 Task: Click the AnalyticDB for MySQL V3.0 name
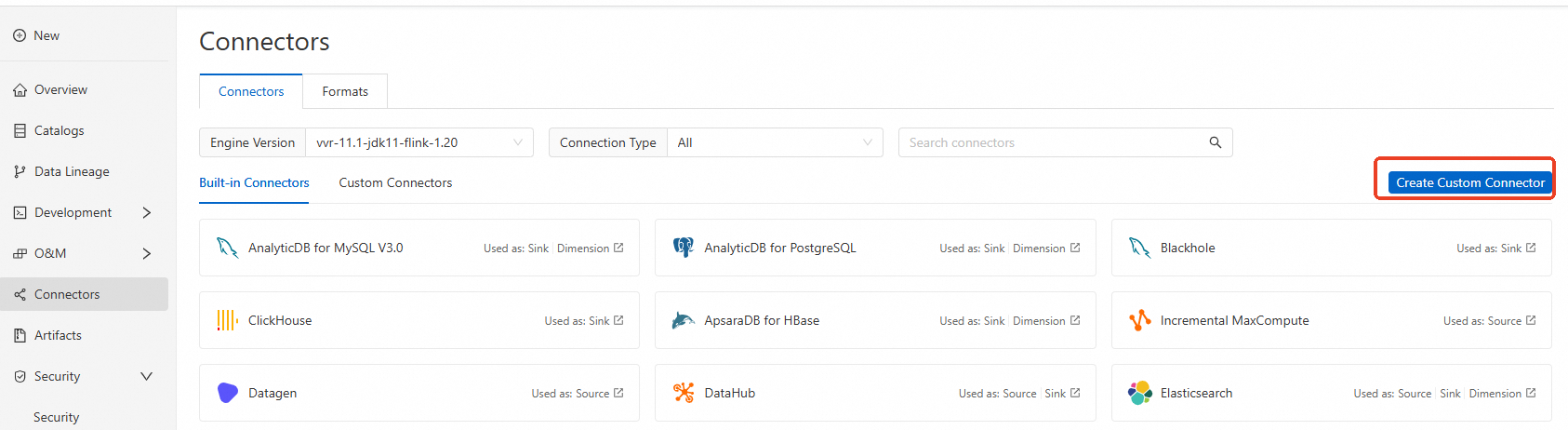(326, 248)
